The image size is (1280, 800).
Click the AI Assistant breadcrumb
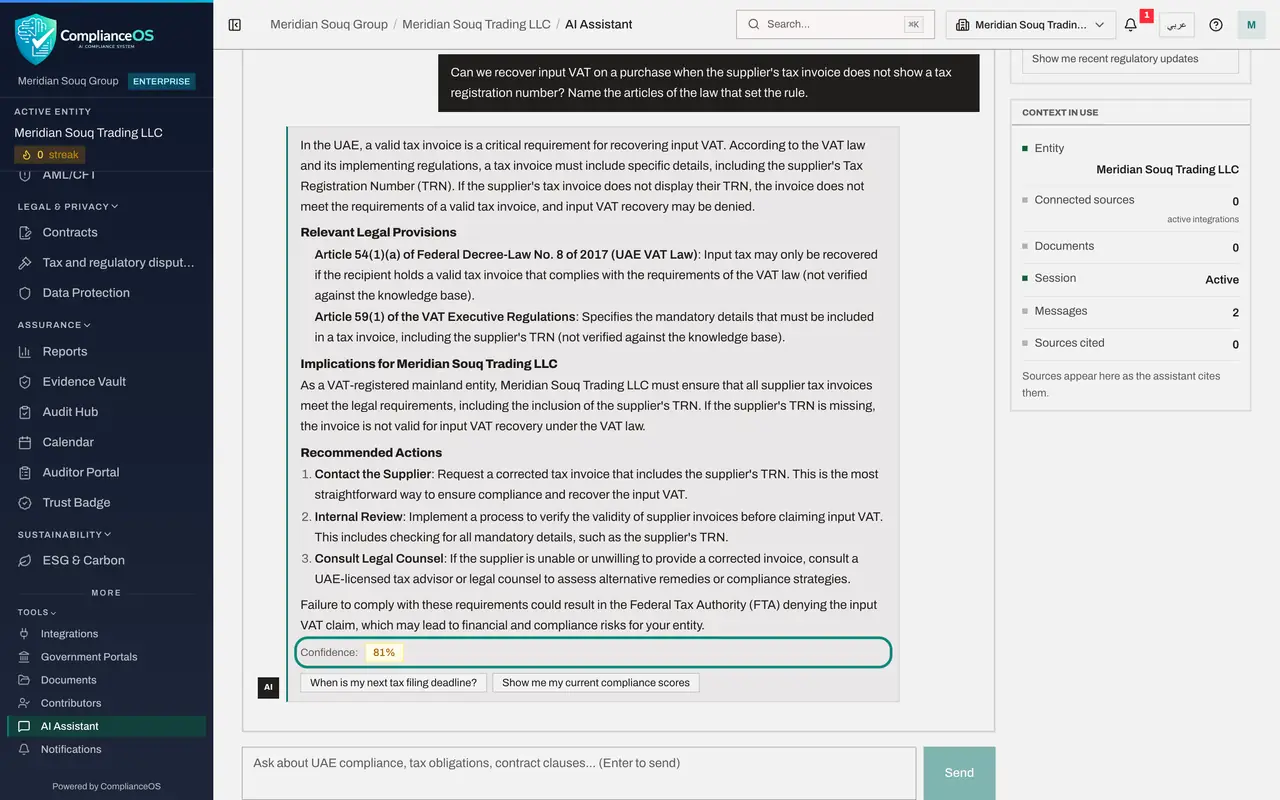pos(599,24)
